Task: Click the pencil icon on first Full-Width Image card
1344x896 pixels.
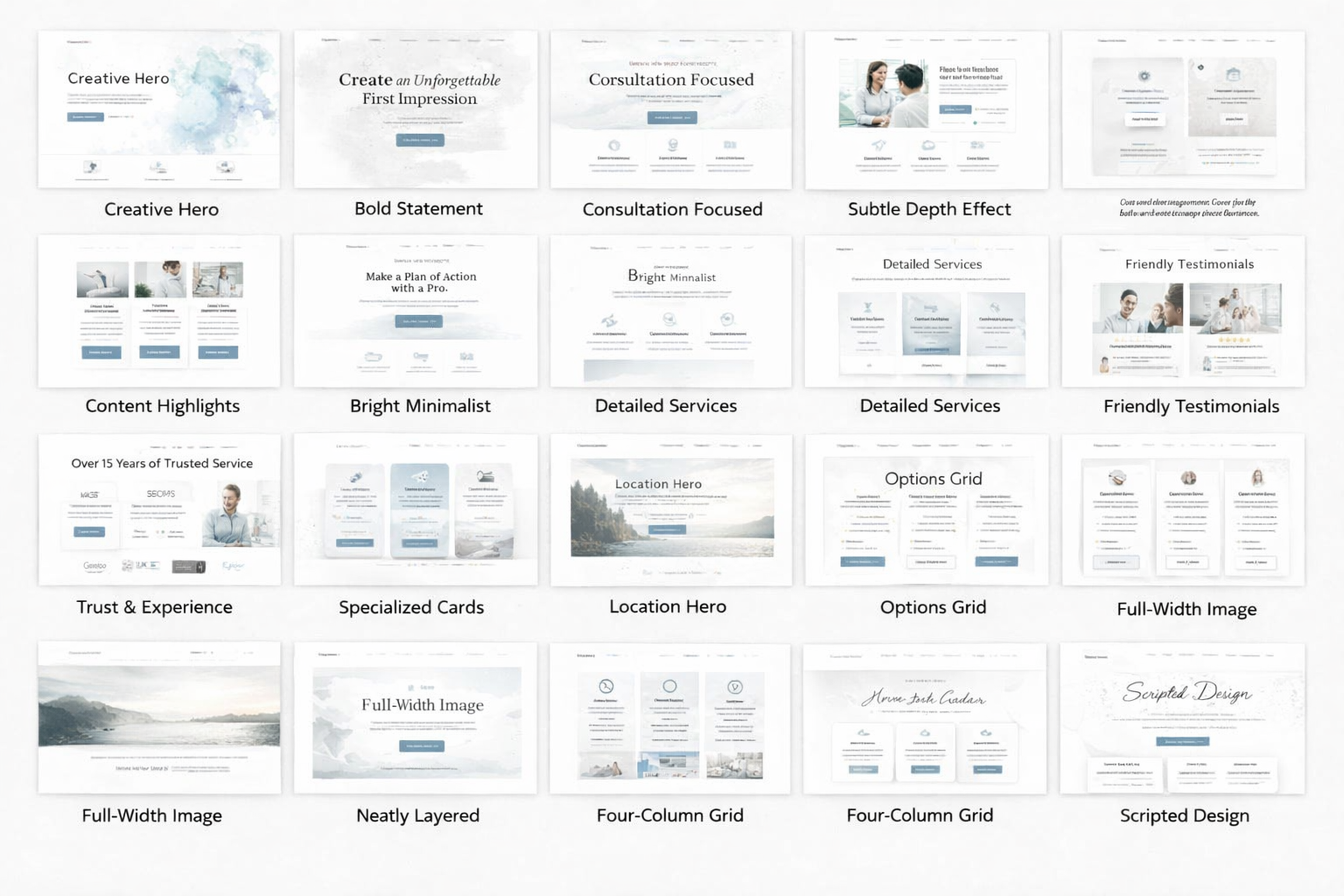Action: 1116,477
